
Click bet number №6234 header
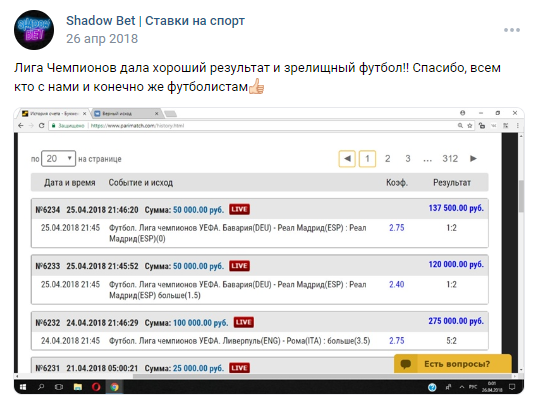pos(48,210)
